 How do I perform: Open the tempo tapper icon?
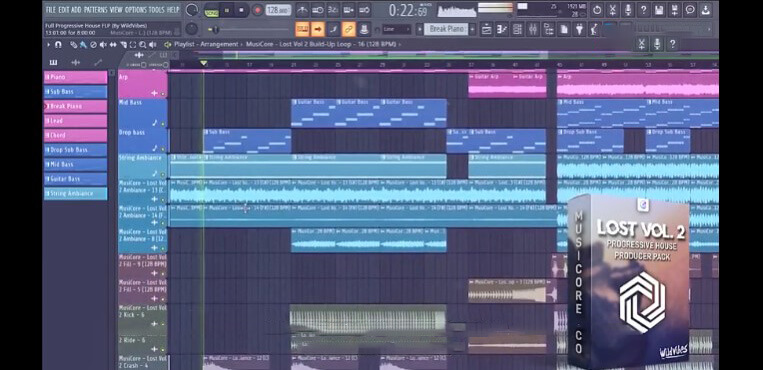click(594, 30)
